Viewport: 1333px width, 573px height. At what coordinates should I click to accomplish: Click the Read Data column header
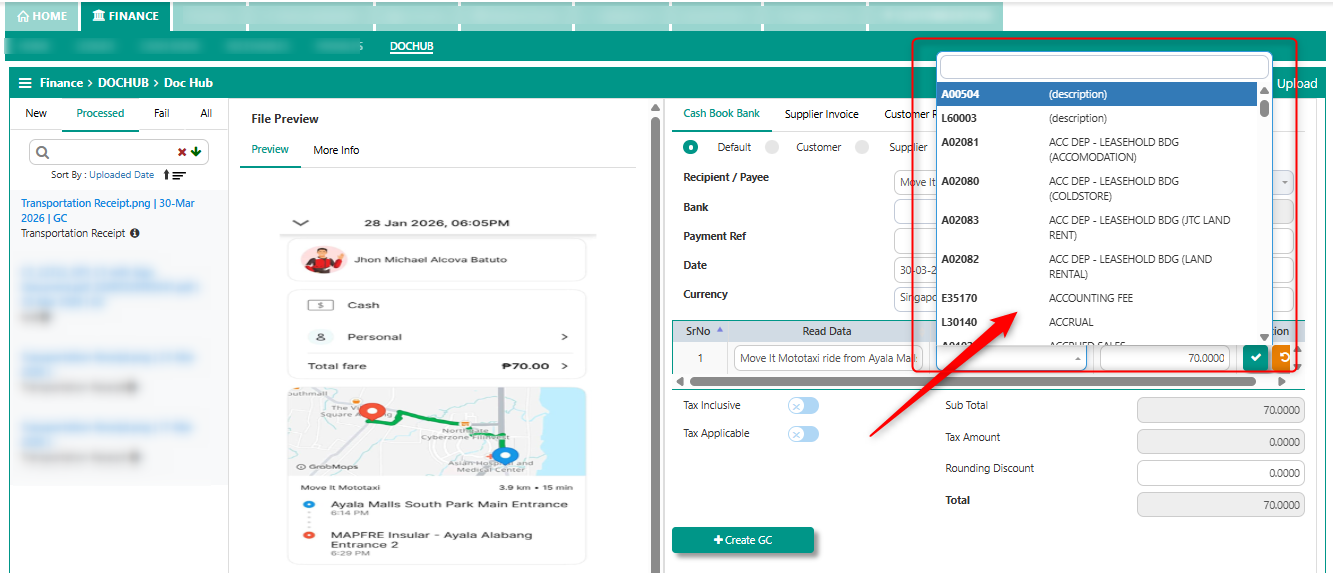tap(827, 331)
